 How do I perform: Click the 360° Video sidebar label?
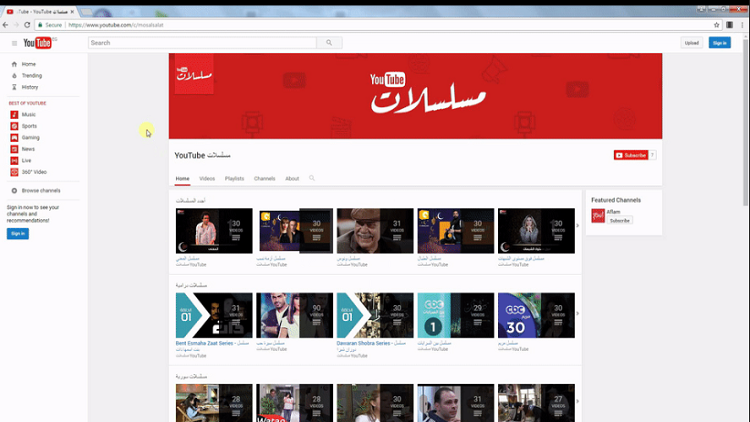(34, 172)
